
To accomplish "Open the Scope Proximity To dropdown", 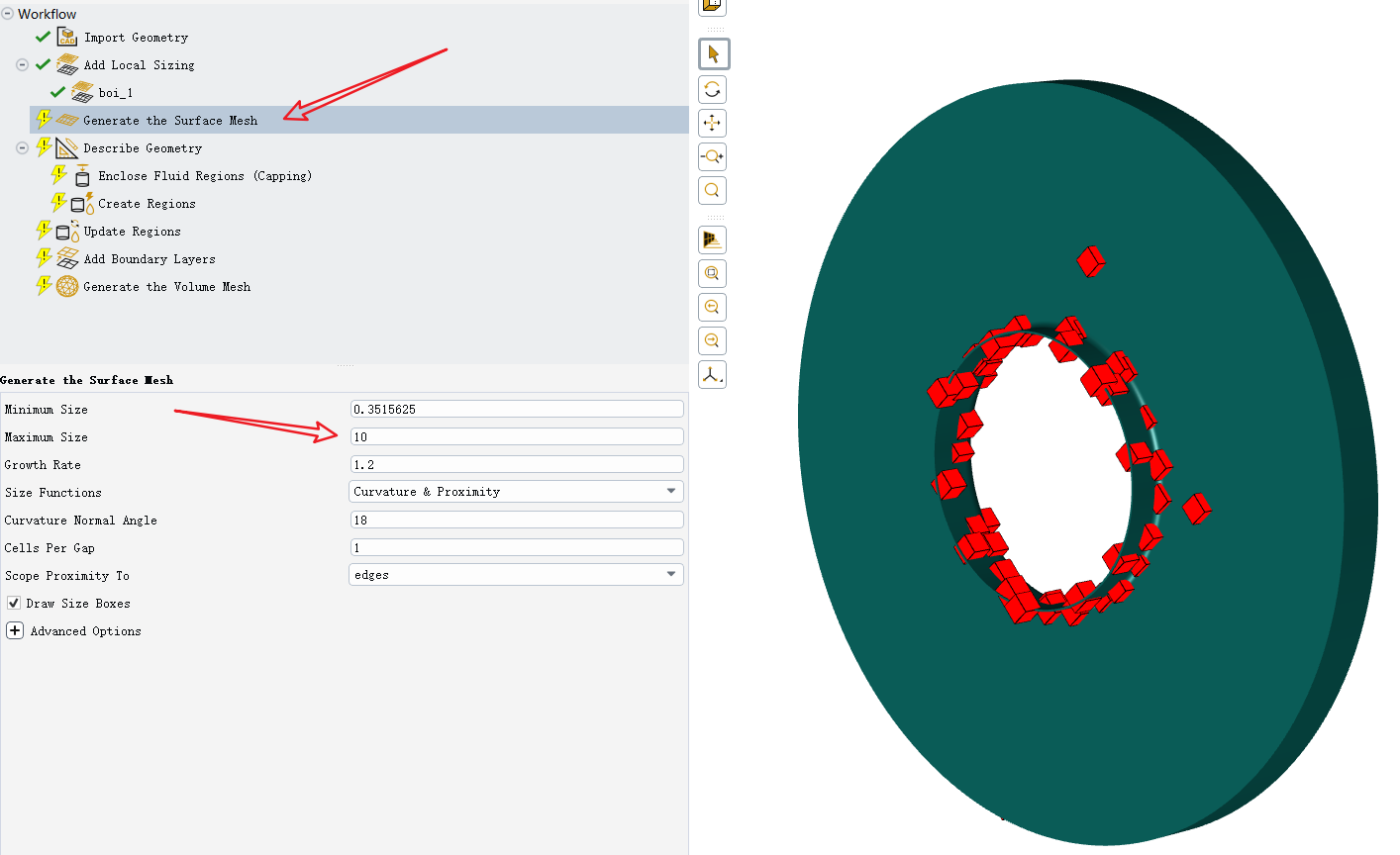I will pos(516,575).
